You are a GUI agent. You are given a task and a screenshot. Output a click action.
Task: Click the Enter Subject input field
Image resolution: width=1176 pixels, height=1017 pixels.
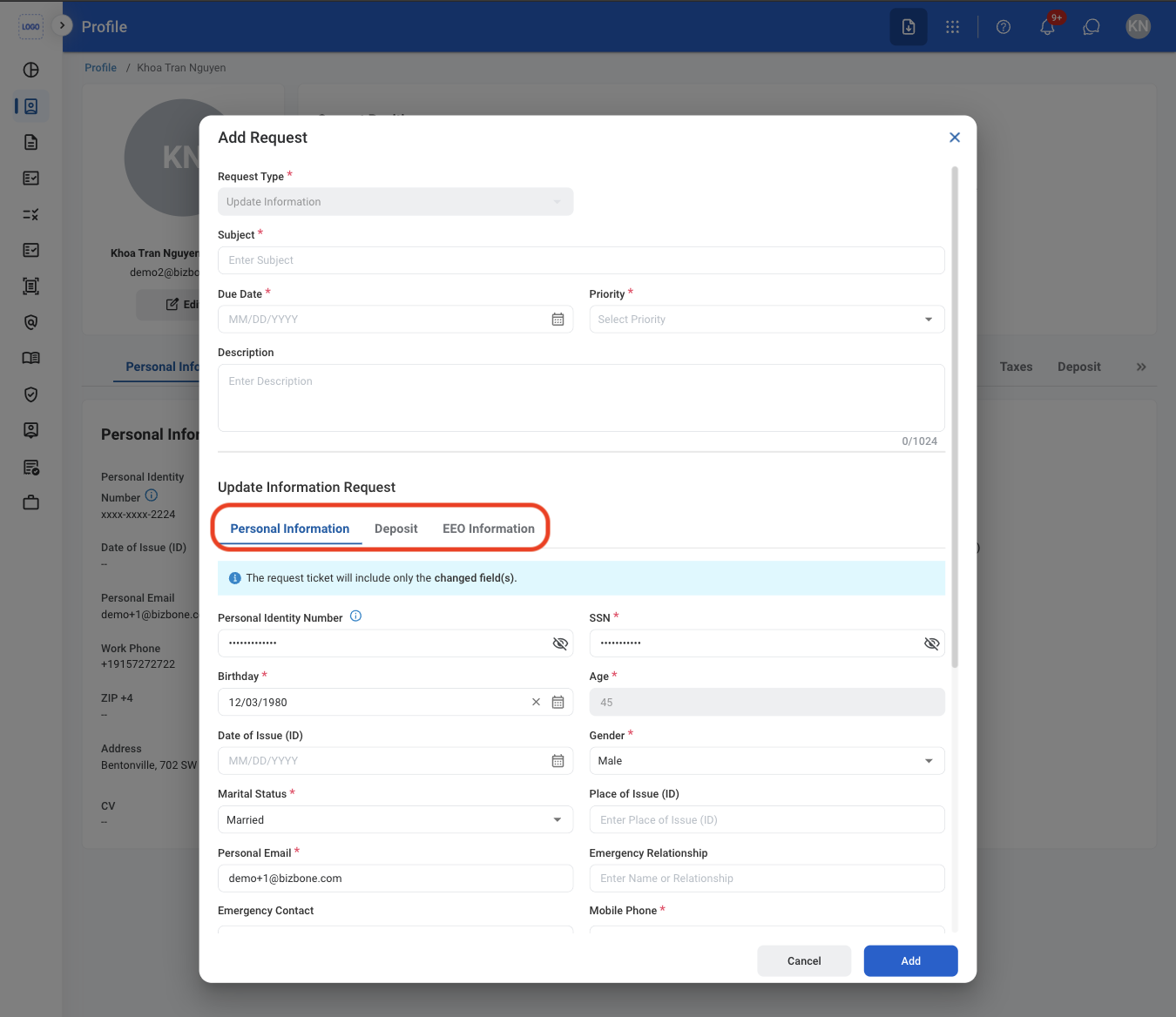click(581, 260)
